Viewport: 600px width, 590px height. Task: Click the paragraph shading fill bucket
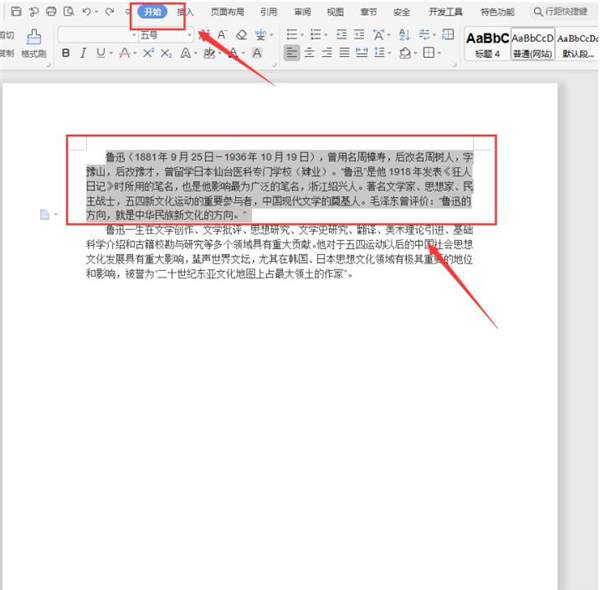coord(405,52)
